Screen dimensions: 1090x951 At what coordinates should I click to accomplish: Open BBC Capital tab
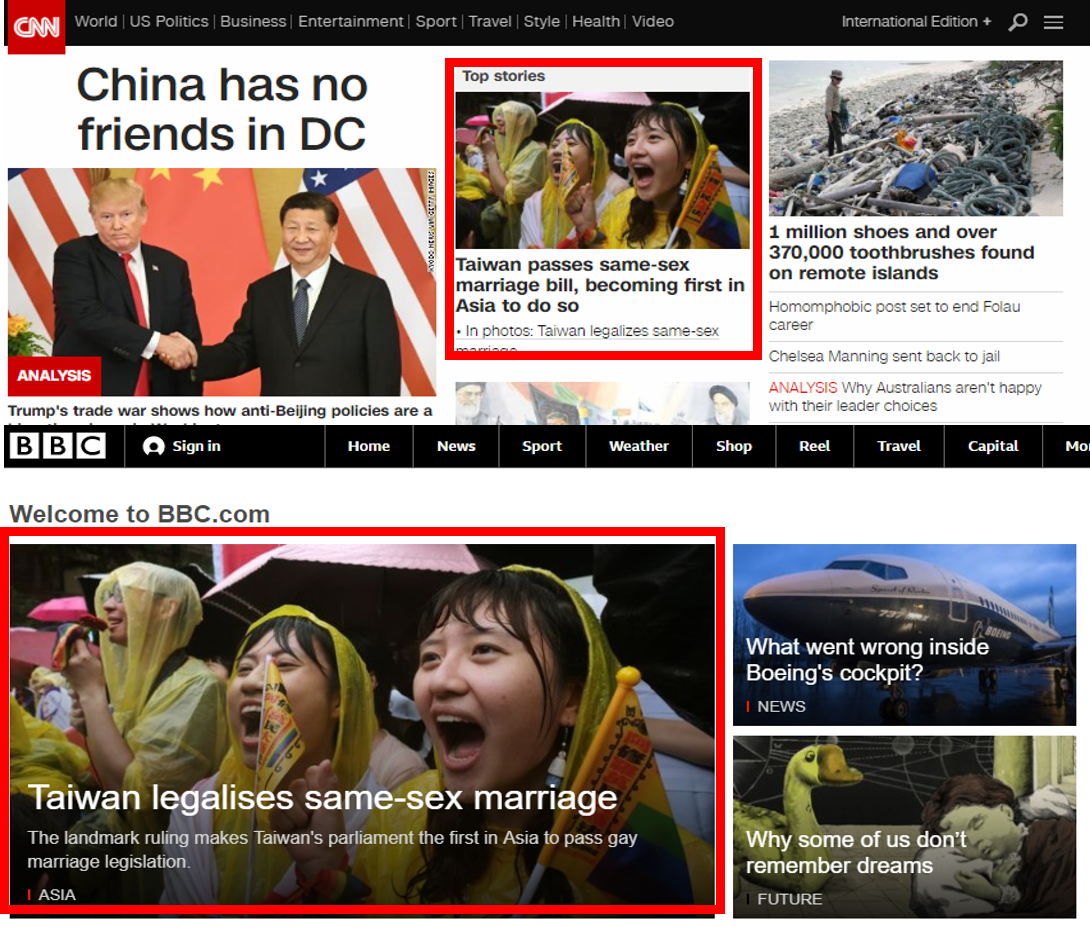[993, 446]
